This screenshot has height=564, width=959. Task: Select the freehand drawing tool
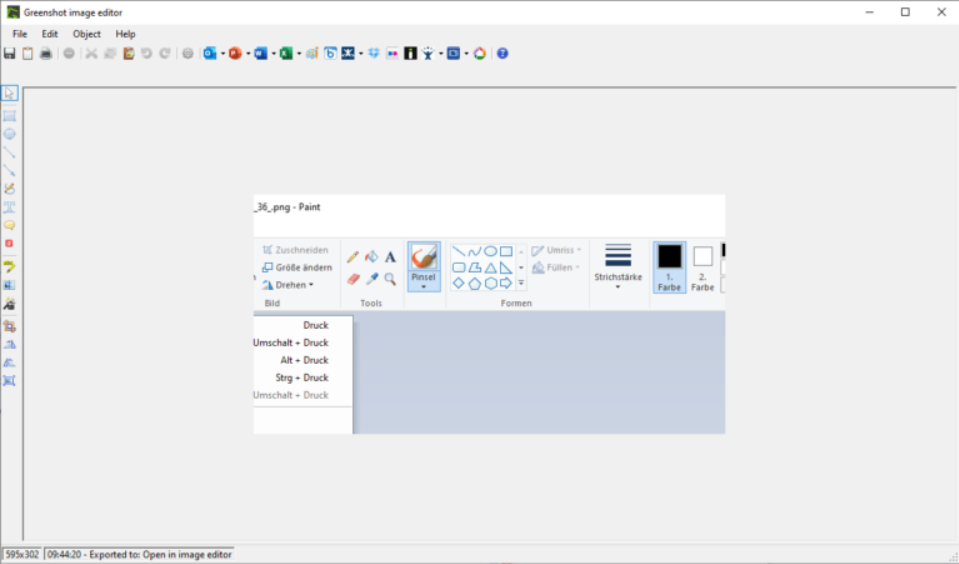point(9,189)
